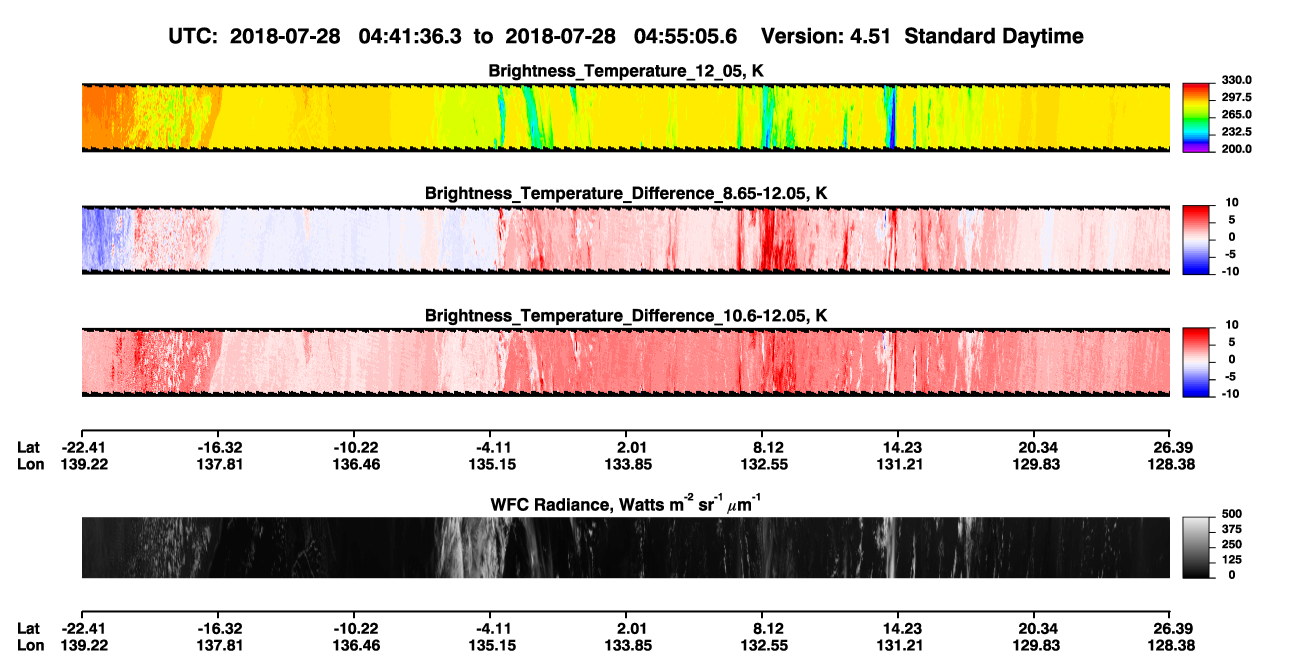Click the 10.6-12.05 temperature difference image strip
This screenshot has height=667, width=1300.
pos(626,362)
